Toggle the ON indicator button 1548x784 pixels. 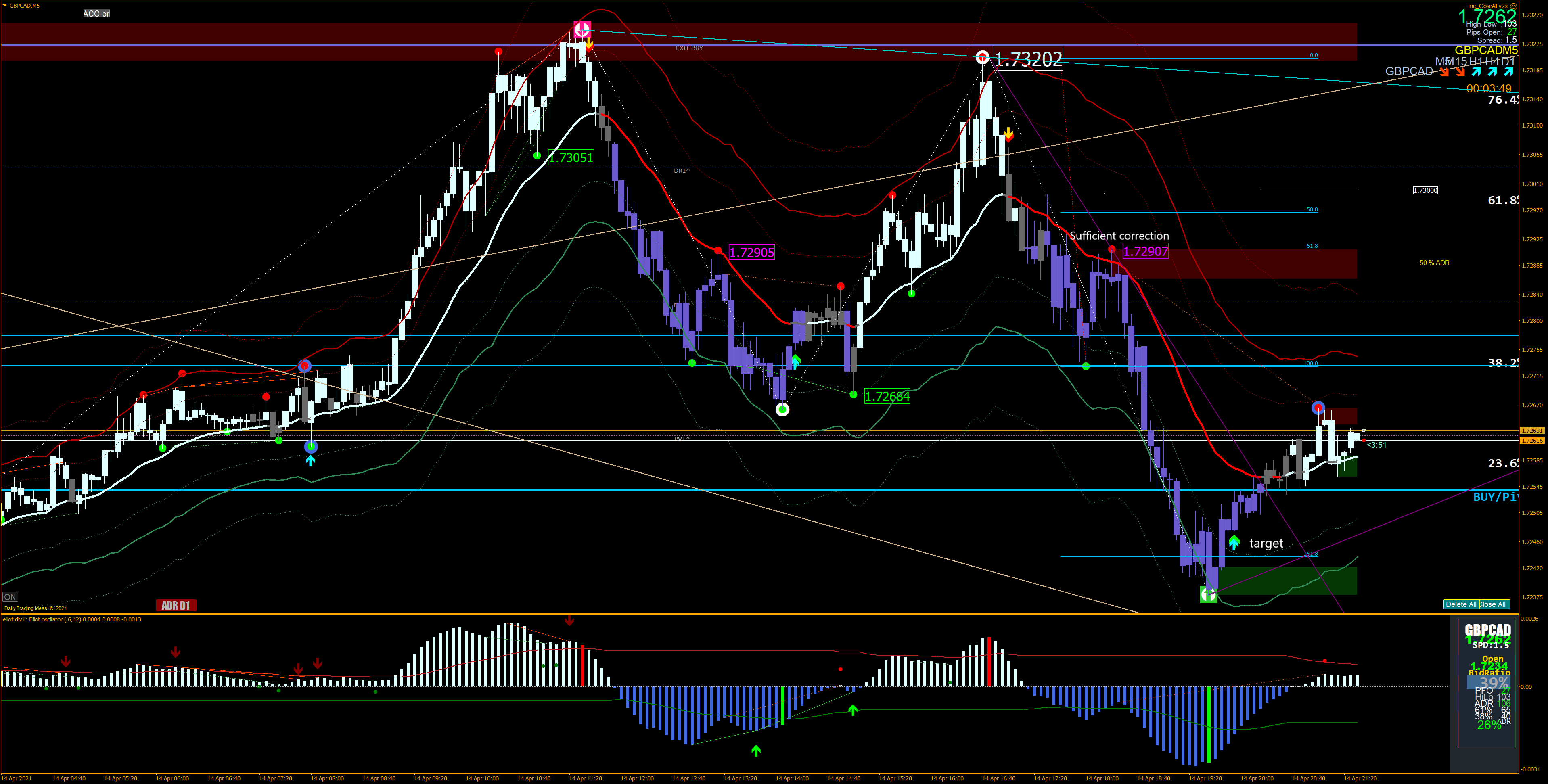pyautogui.click(x=10, y=596)
